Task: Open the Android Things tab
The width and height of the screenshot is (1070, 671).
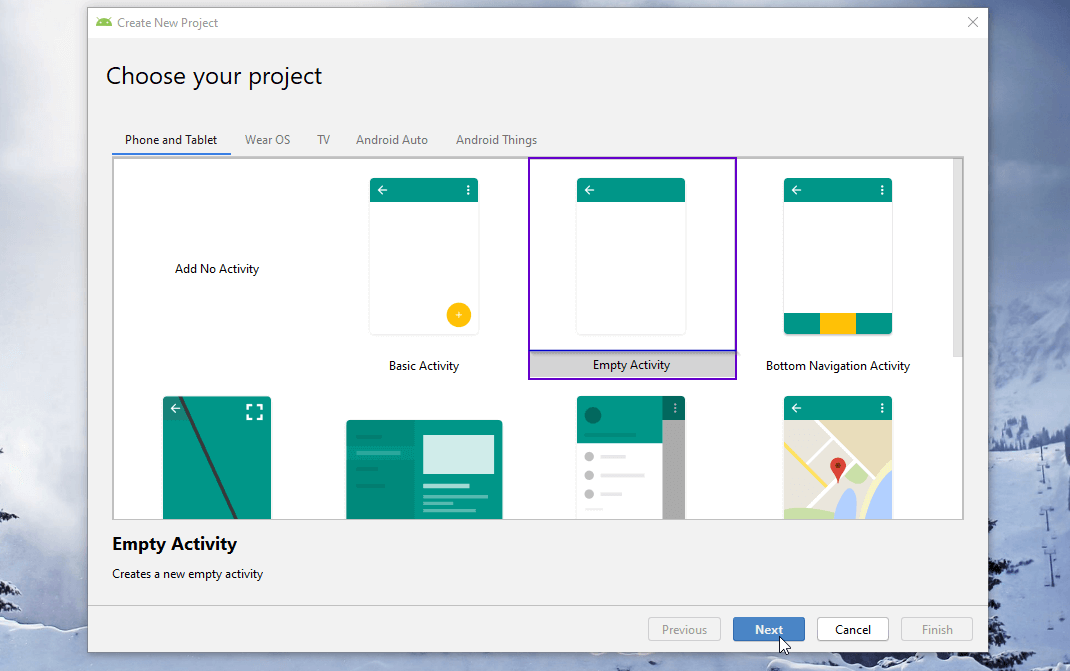Action: [x=496, y=140]
